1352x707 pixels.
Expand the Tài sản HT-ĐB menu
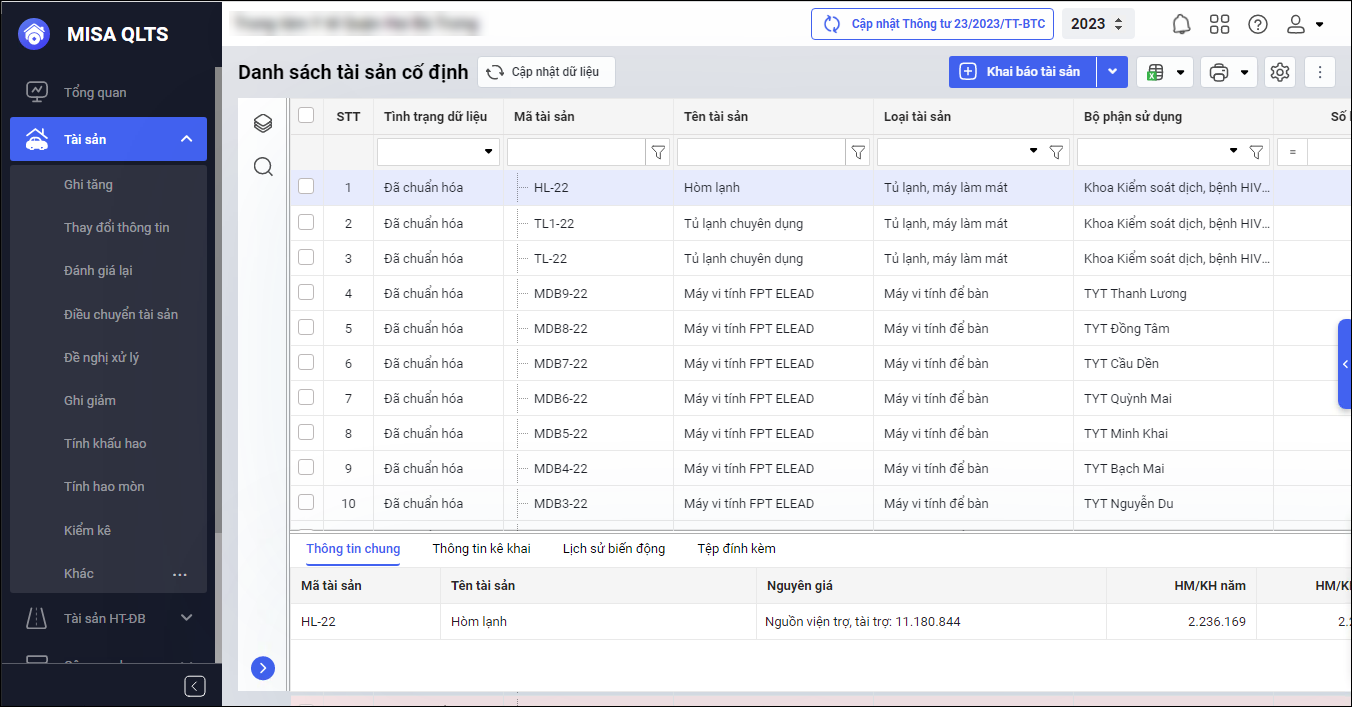point(186,618)
